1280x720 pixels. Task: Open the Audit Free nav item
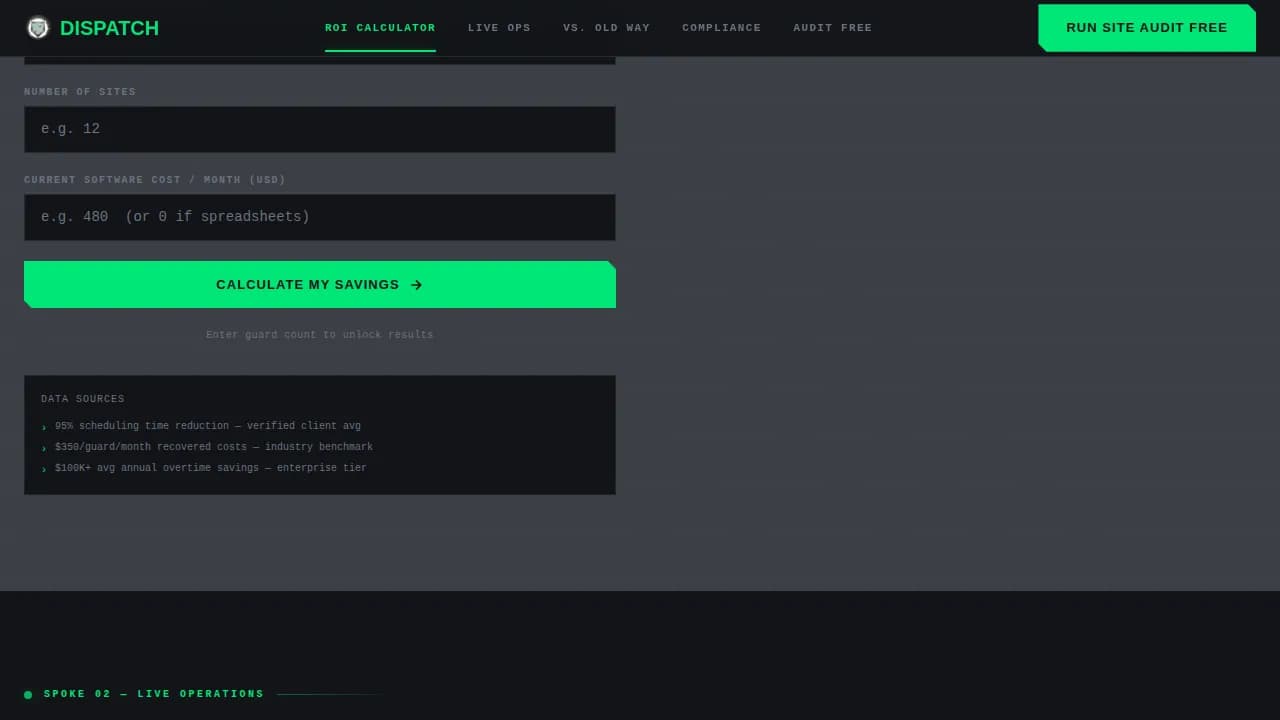(x=832, y=28)
